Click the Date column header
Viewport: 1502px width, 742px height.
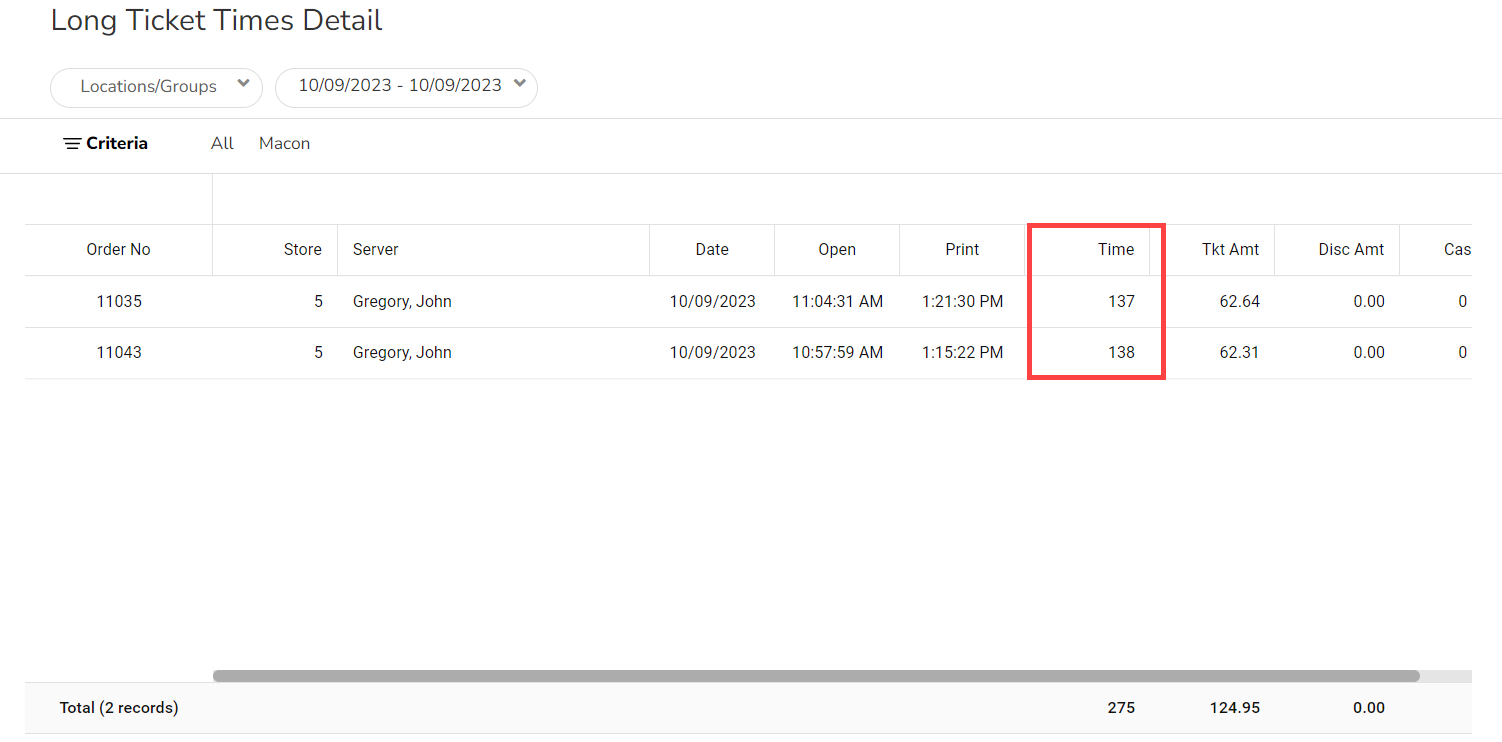pyautogui.click(x=712, y=250)
